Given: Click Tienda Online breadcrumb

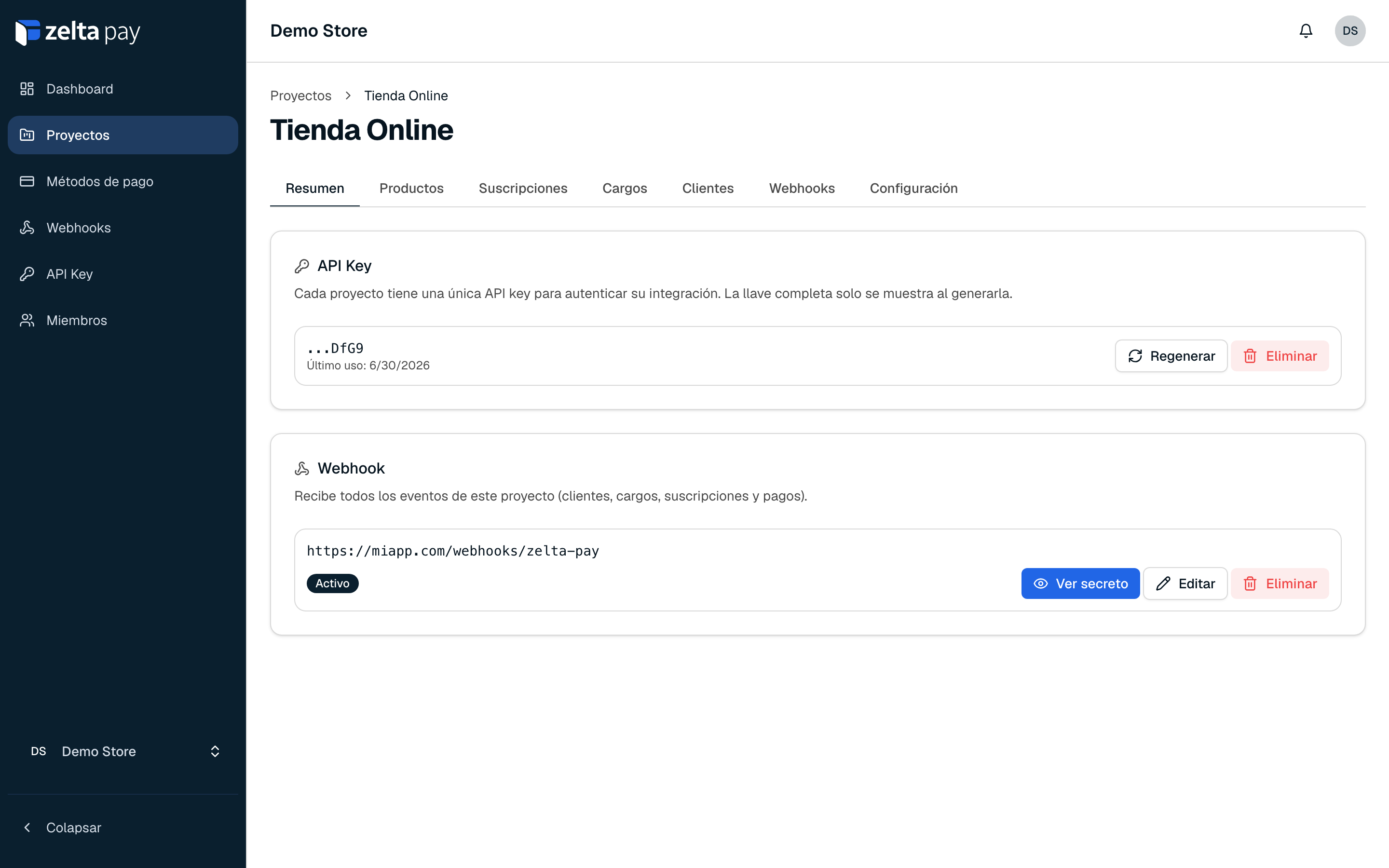Looking at the screenshot, I should tap(406, 96).
